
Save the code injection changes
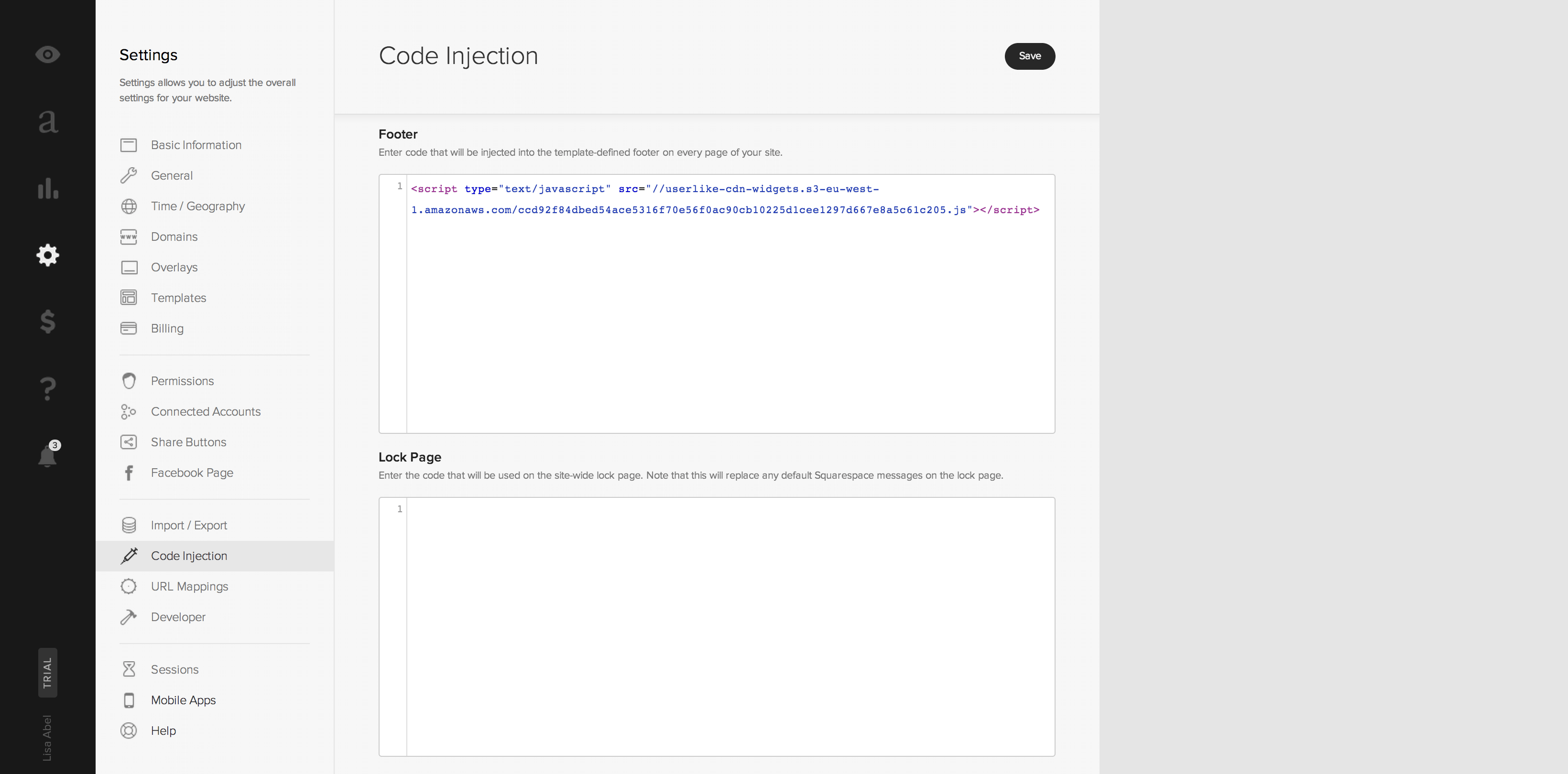(x=1029, y=56)
